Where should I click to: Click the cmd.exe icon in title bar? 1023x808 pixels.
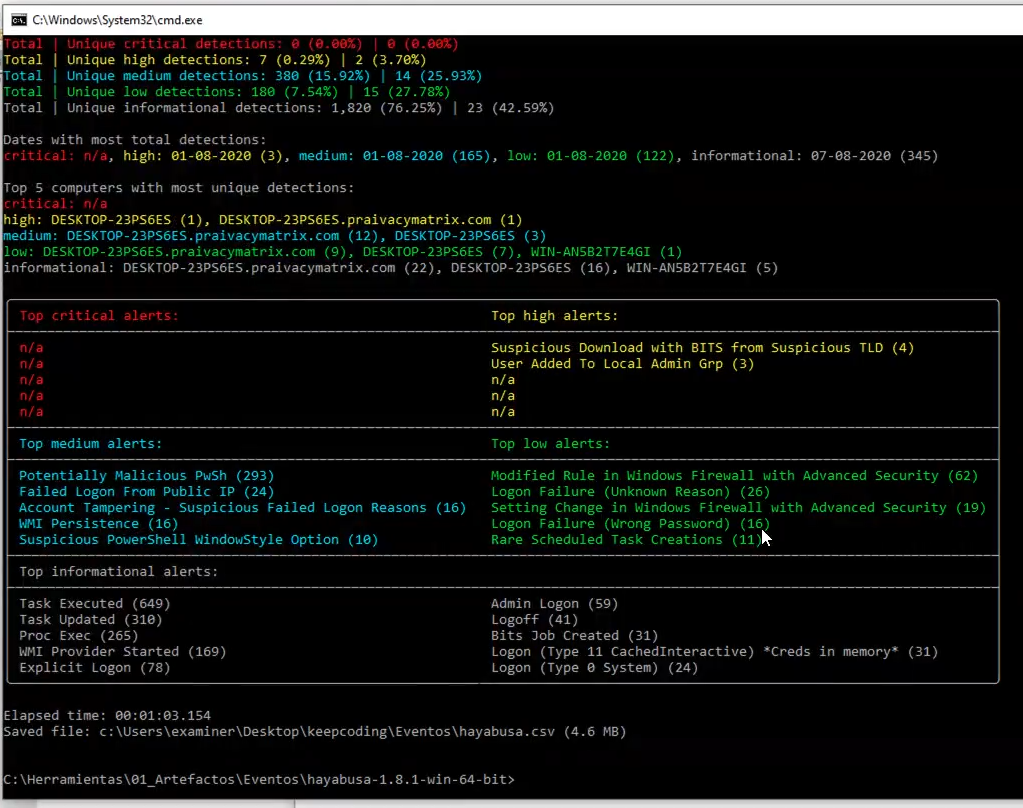19,20
